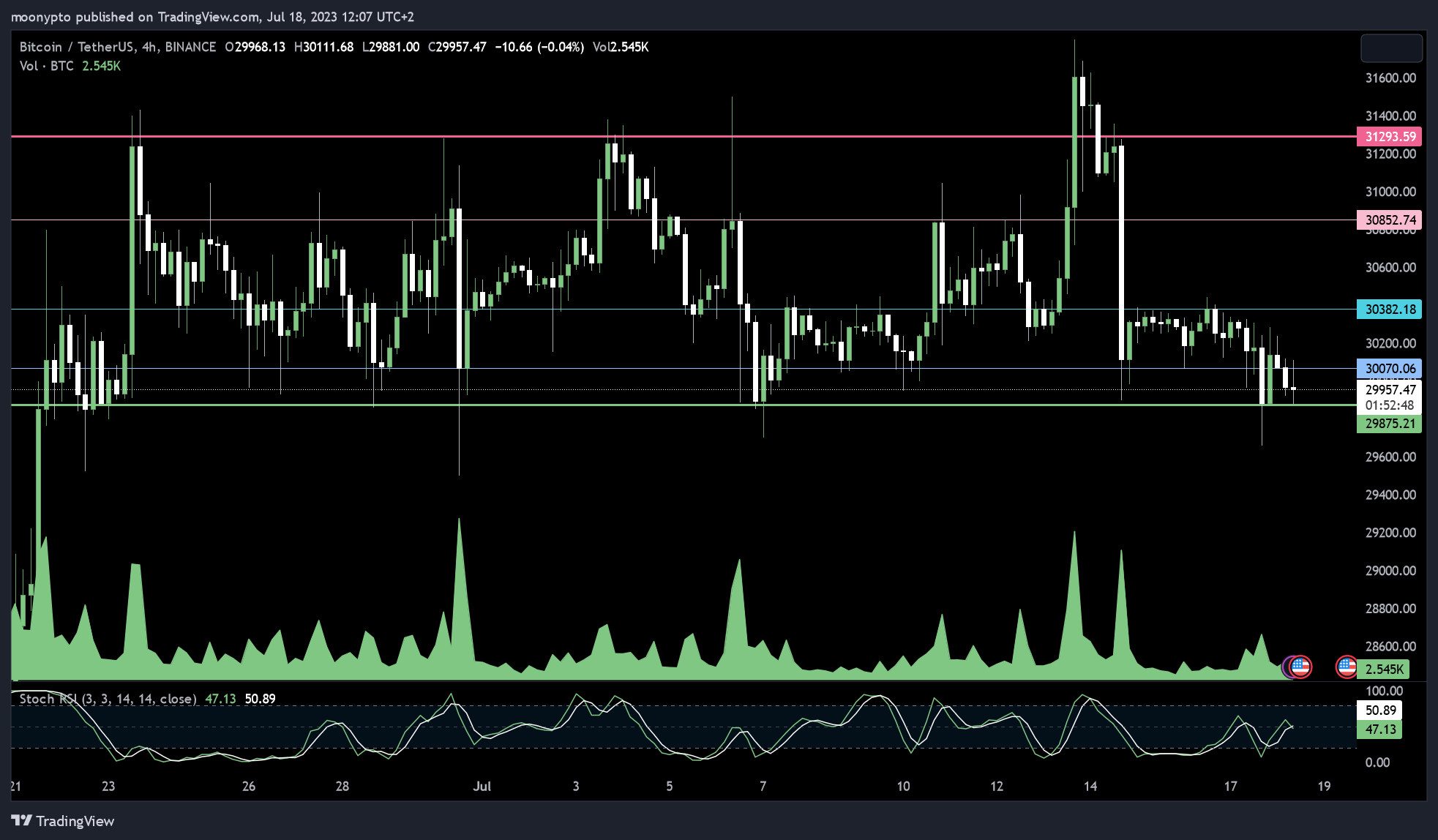Click the current price label 29957.47 on axis
This screenshot has width=1438, height=840.
tap(1390, 390)
